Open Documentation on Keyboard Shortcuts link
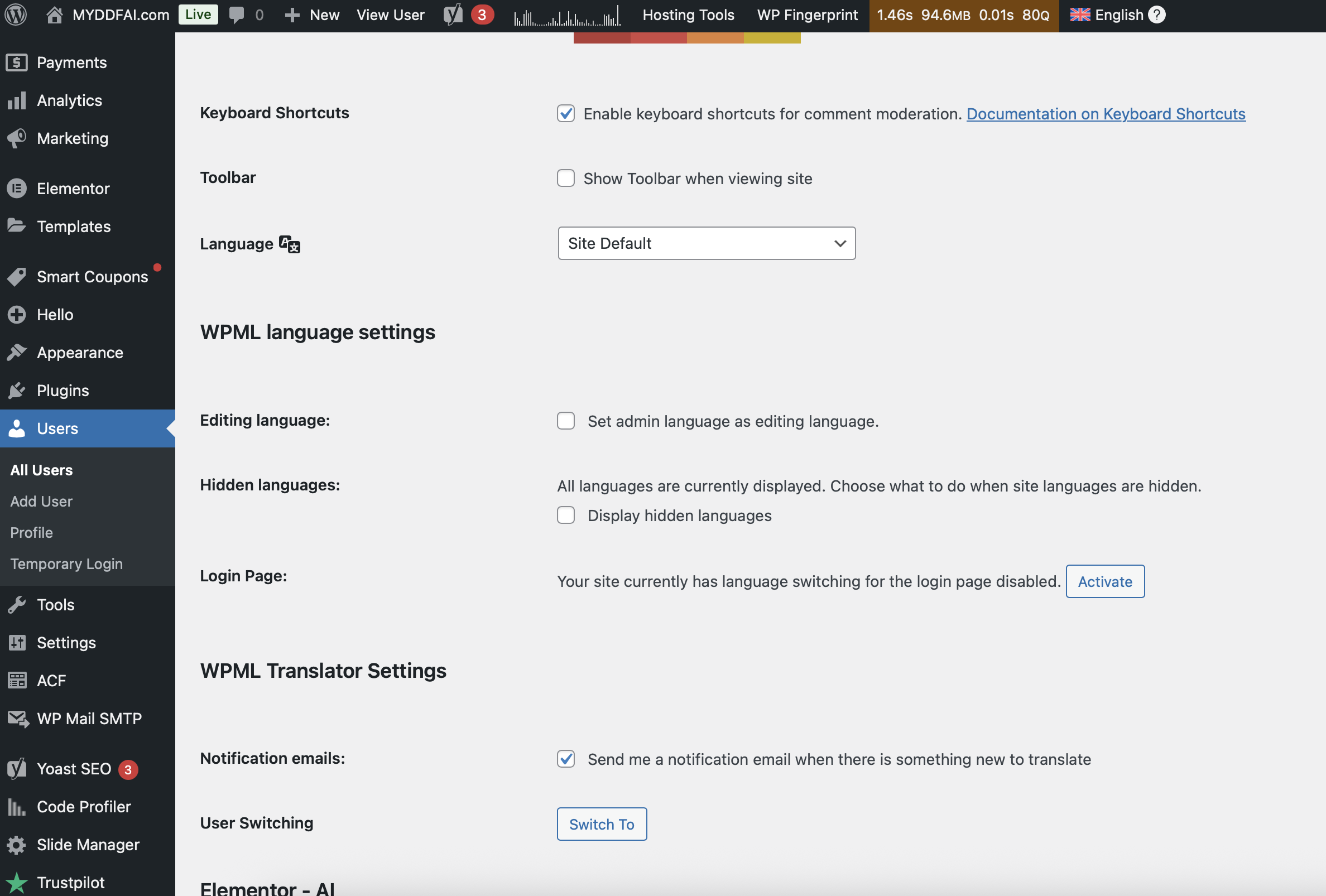 [x=1106, y=113]
